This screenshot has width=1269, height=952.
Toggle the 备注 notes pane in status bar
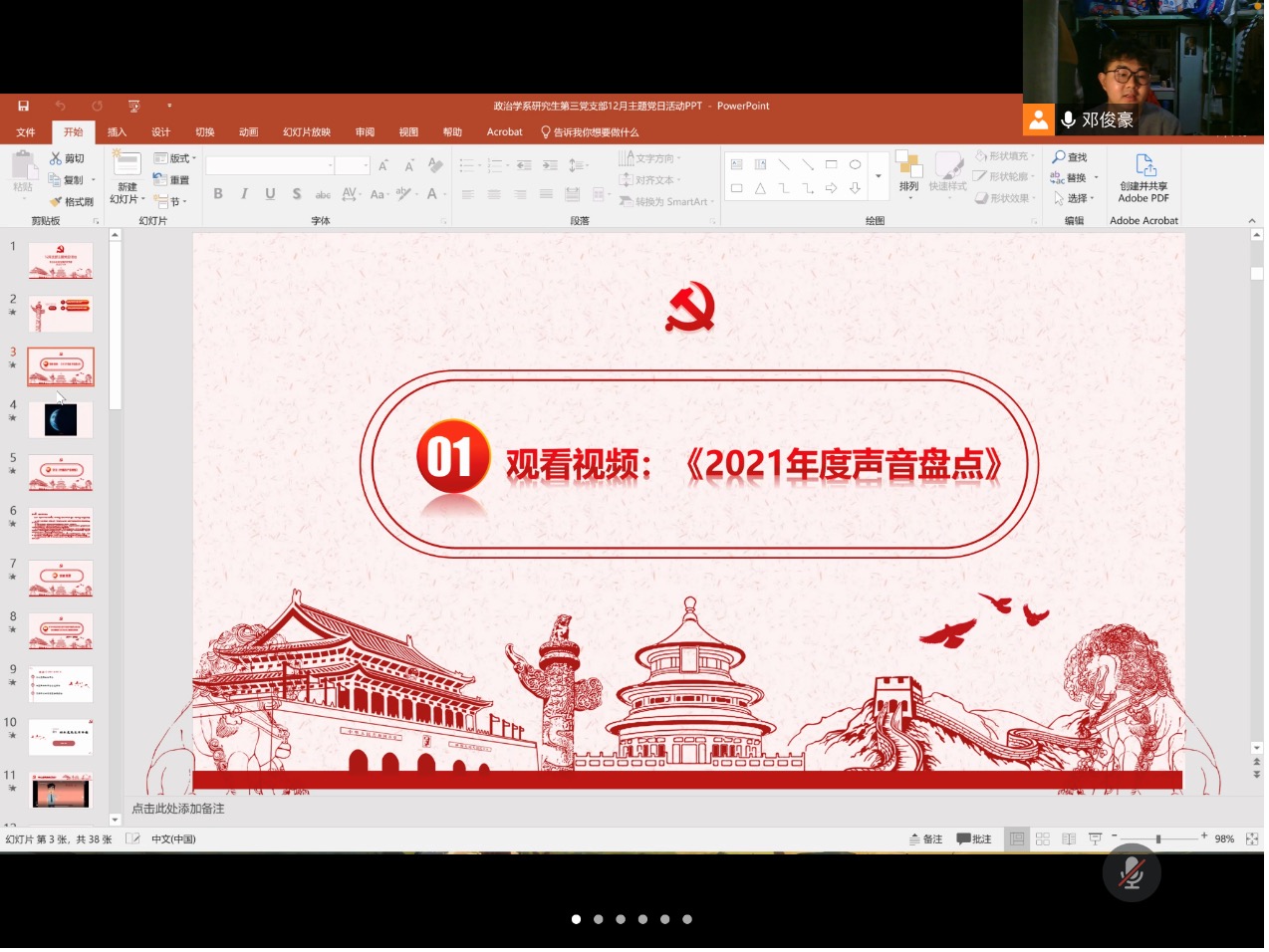pos(926,839)
